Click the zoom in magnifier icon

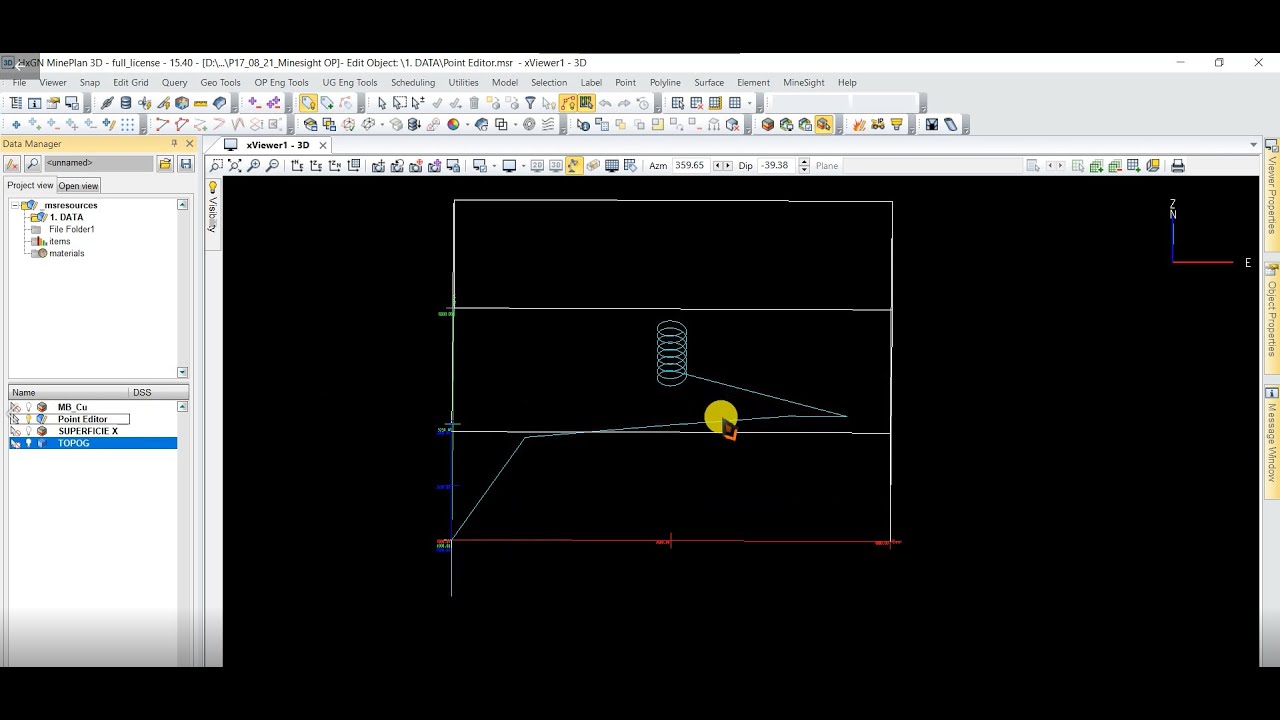[253, 165]
